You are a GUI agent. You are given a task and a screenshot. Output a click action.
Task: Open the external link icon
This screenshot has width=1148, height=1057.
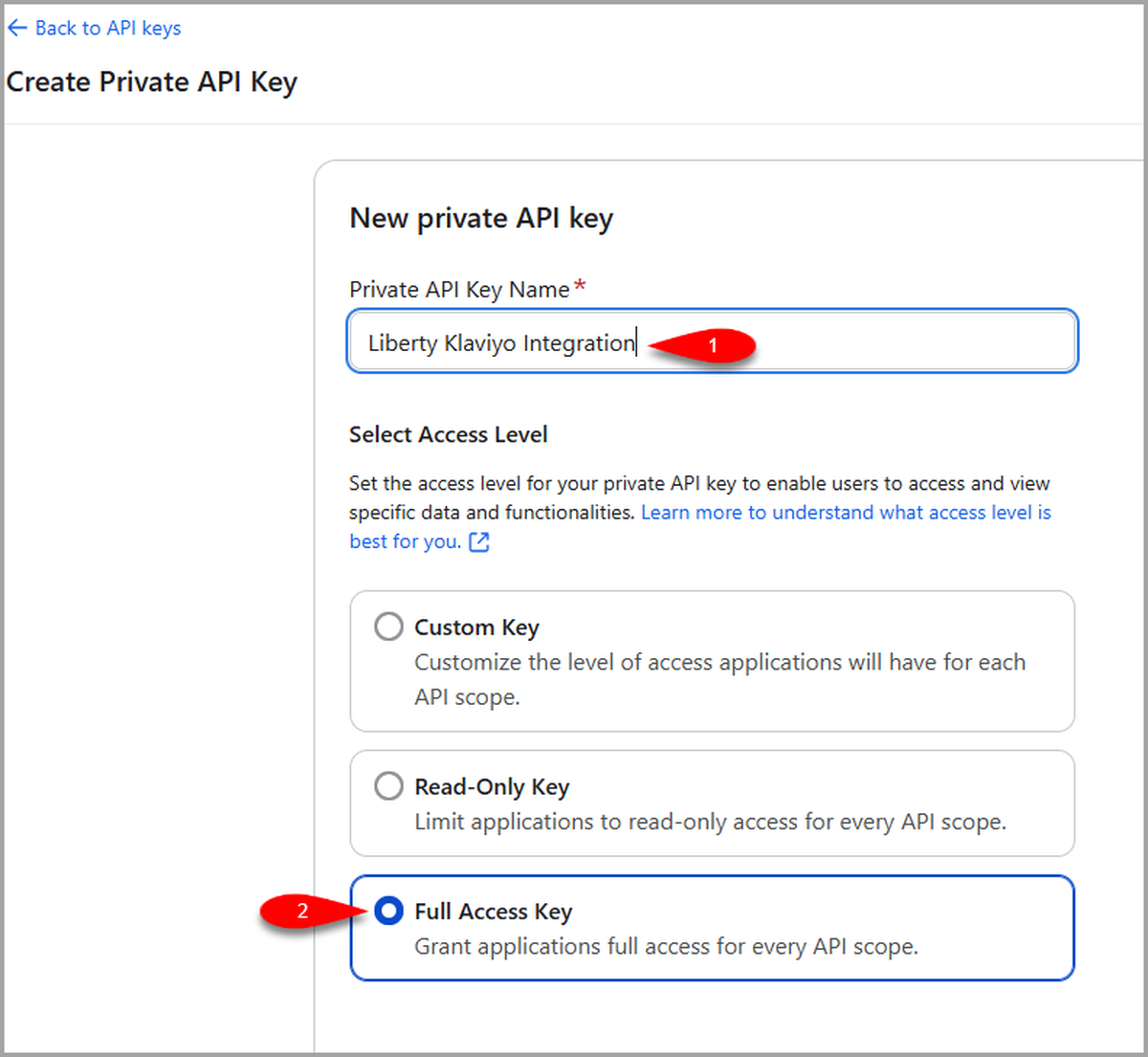coord(479,542)
